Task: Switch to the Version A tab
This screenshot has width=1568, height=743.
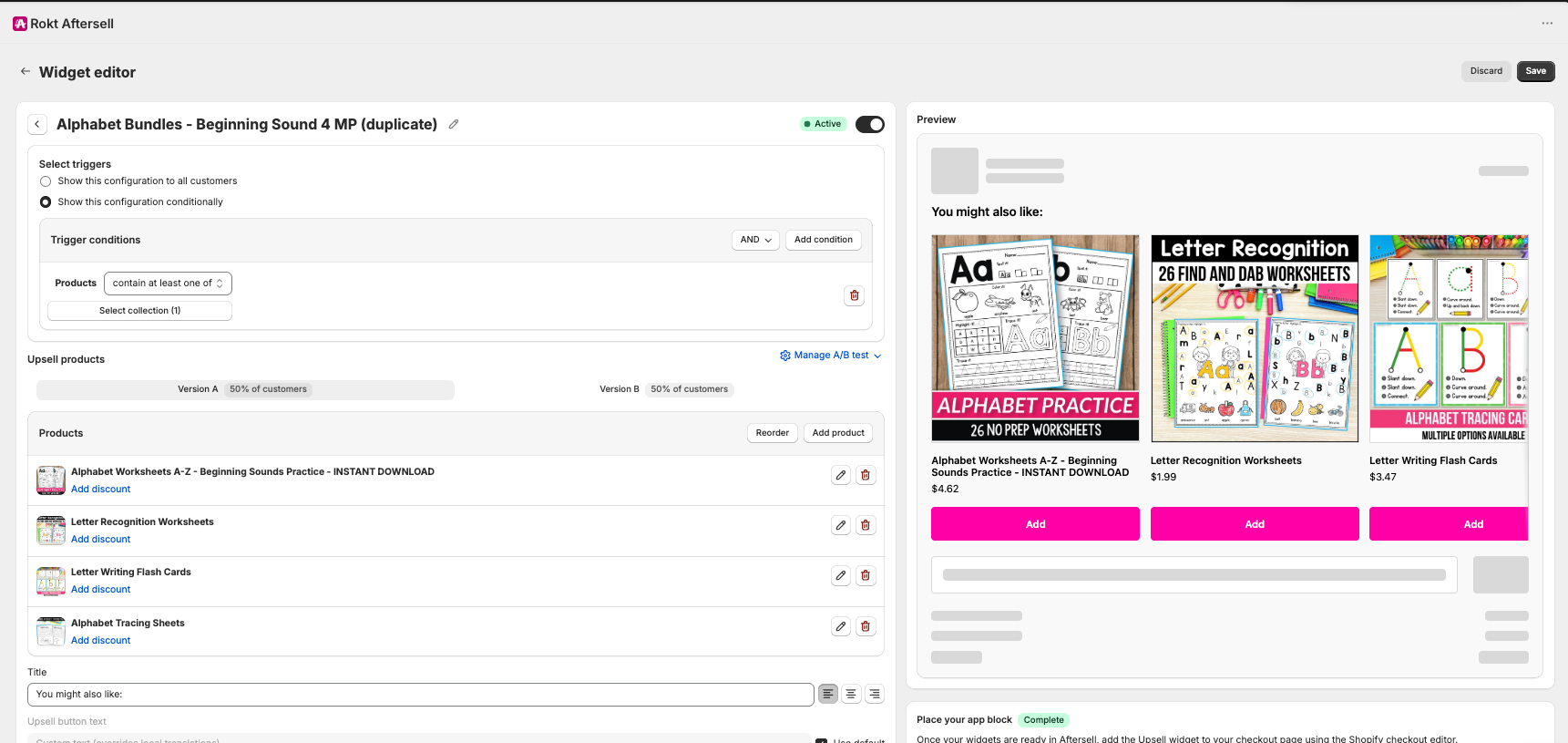Action: [x=245, y=389]
